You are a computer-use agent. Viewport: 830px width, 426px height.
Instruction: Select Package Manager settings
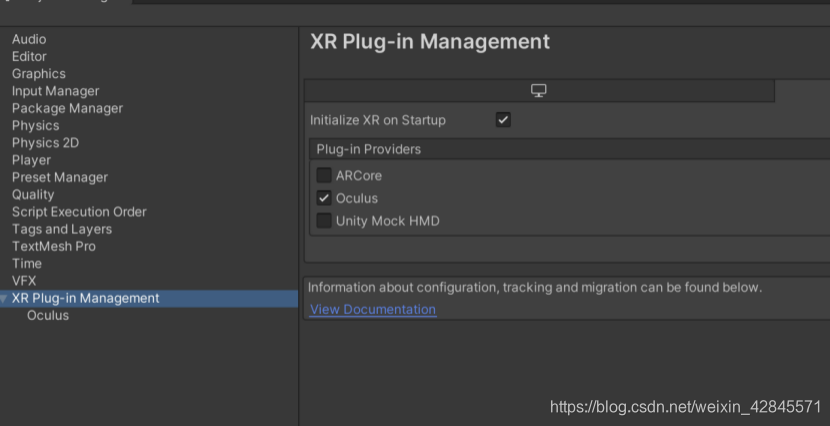(x=67, y=108)
